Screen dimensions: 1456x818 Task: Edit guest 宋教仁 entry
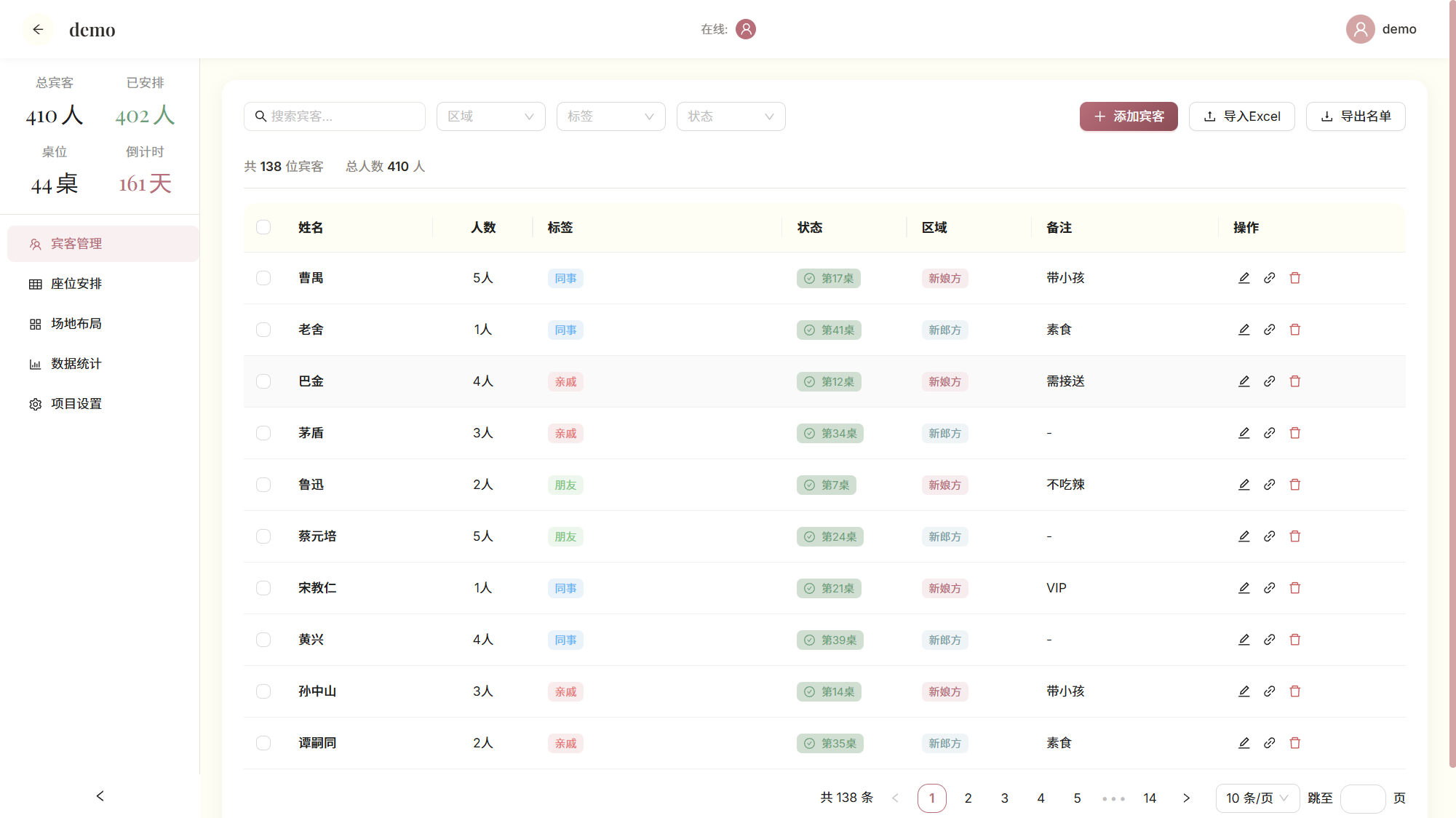(1244, 588)
